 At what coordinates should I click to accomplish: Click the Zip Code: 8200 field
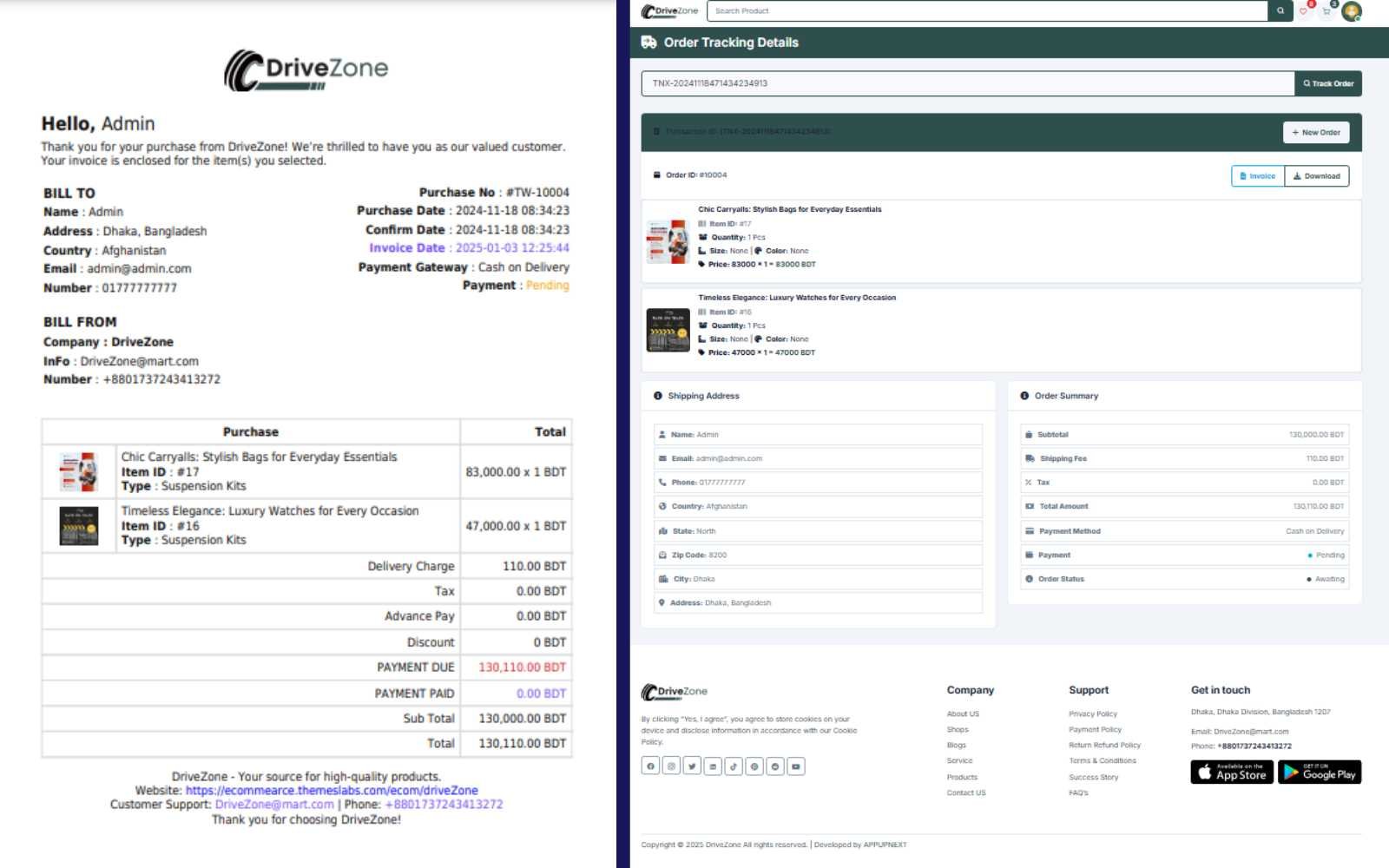pyautogui.click(x=818, y=555)
